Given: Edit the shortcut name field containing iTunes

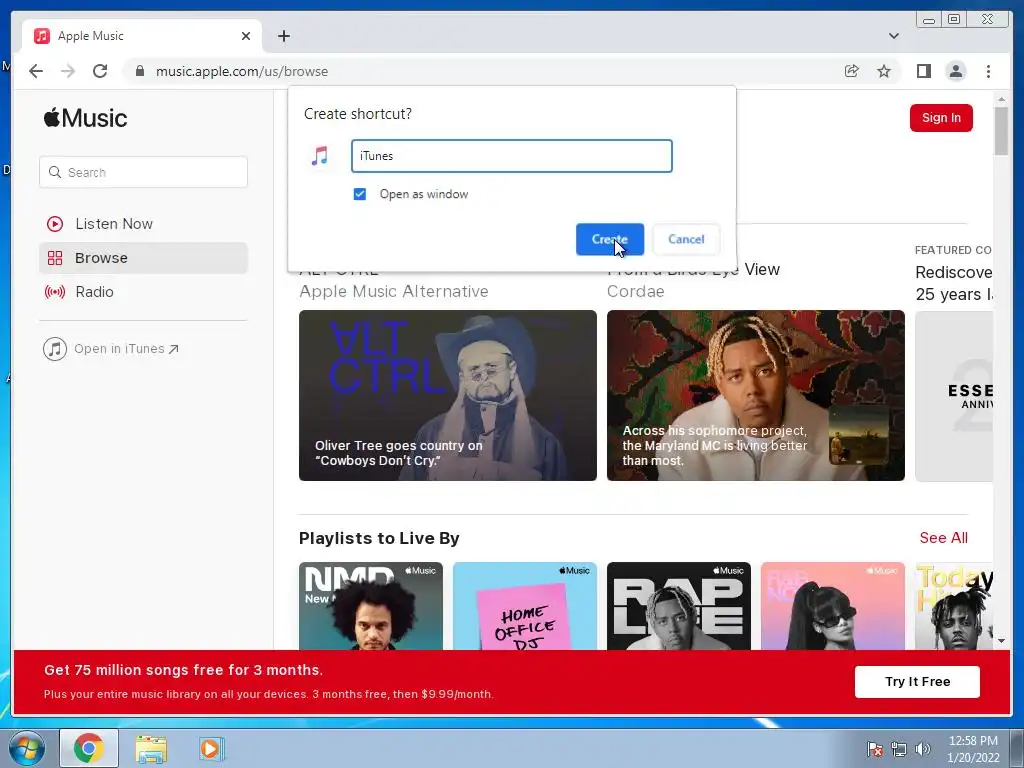Looking at the screenshot, I should pos(511,156).
